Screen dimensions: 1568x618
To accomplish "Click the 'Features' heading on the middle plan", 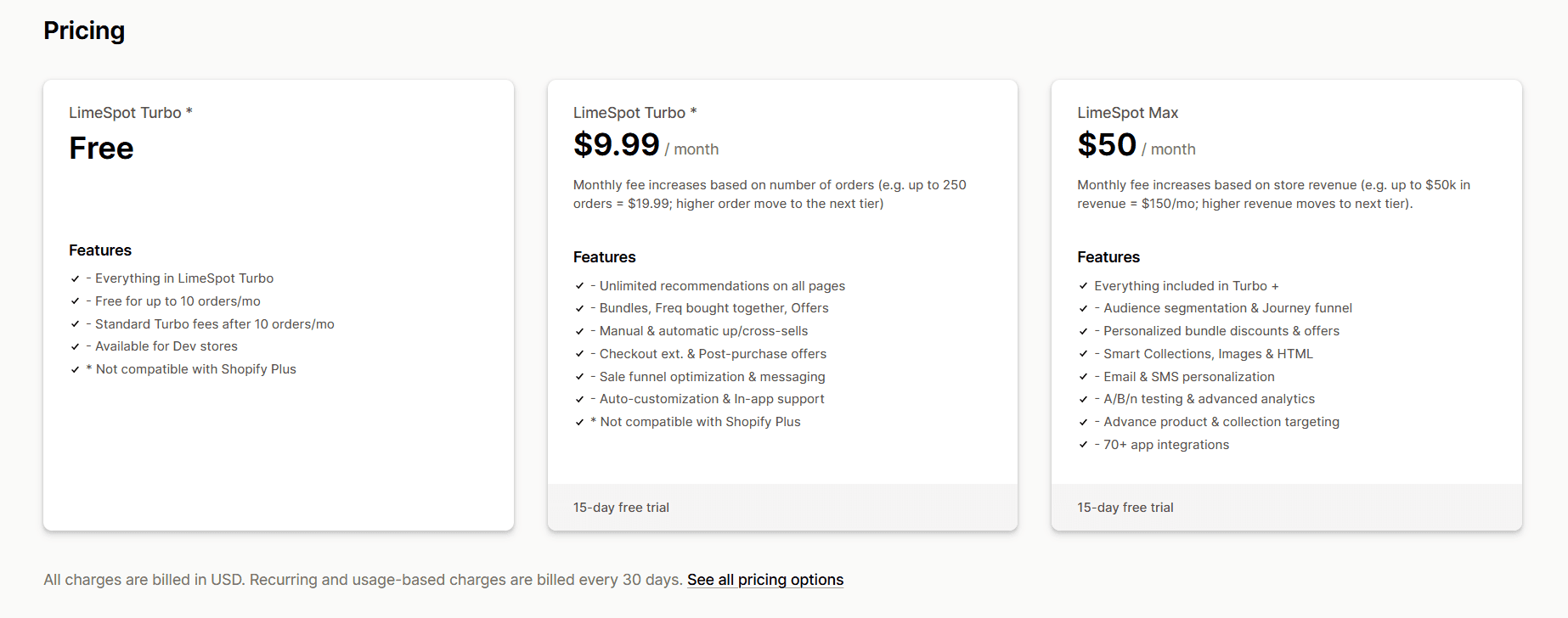I will (x=604, y=256).
